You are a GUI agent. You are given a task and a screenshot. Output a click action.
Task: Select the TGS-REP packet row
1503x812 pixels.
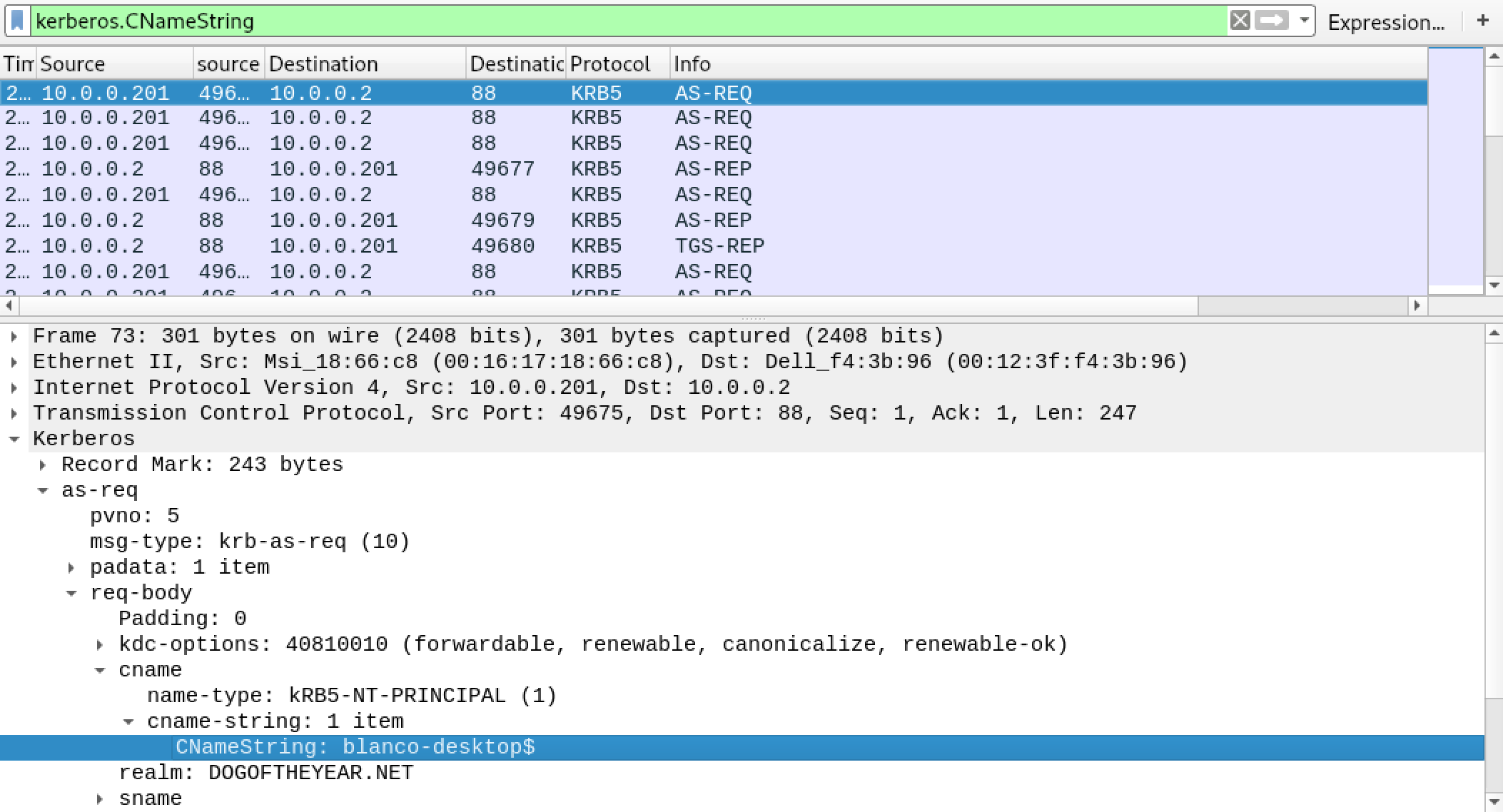point(719,246)
